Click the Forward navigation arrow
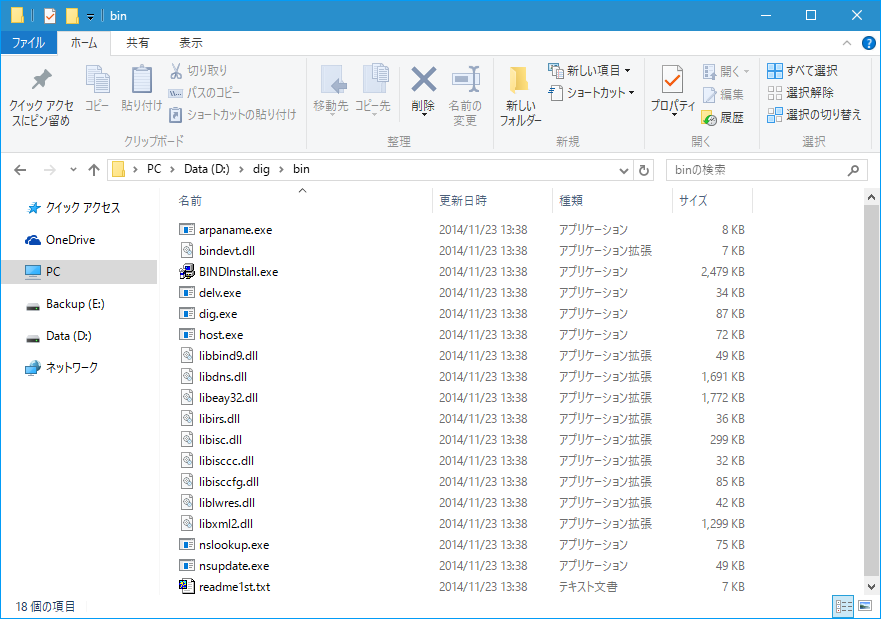This screenshot has height=619, width=881. click(49, 170)
